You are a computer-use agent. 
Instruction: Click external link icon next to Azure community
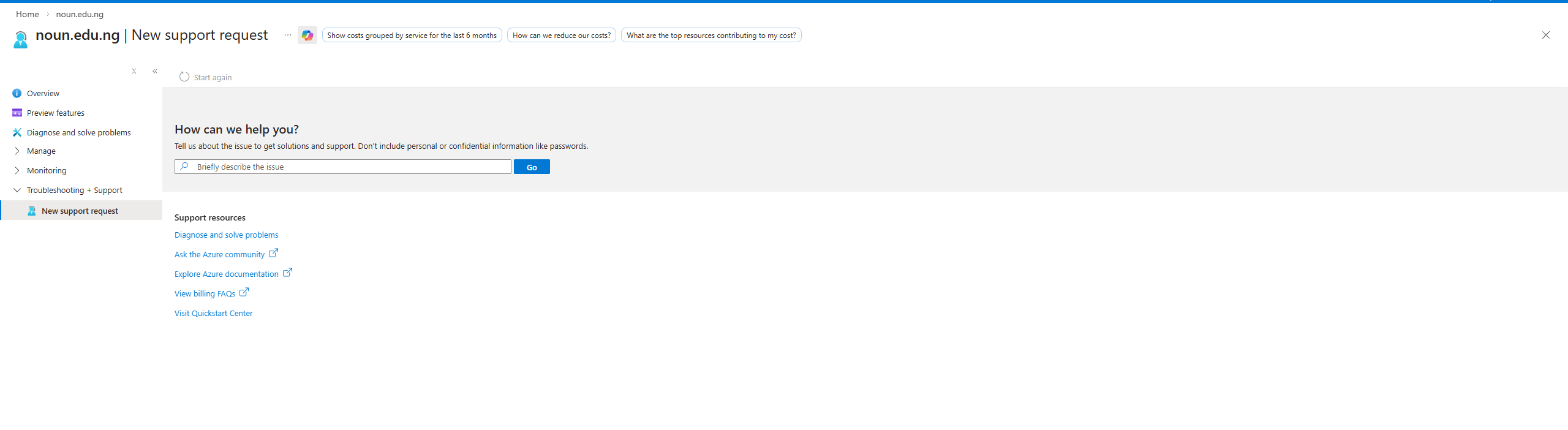coord(274,252)
